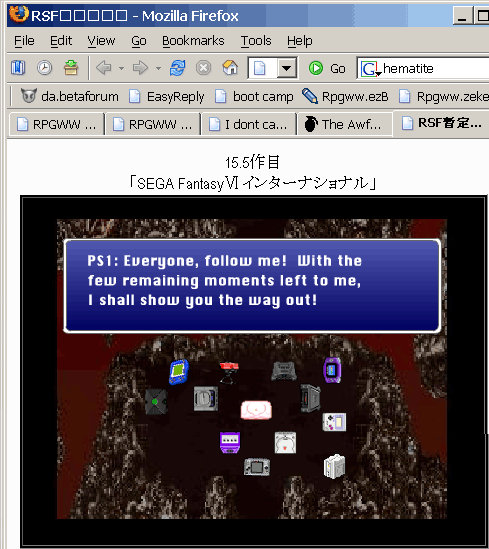Click the dark Nintendo 64 console sprite
Viewport: 489px width, 549px height.
click(284, 371)
